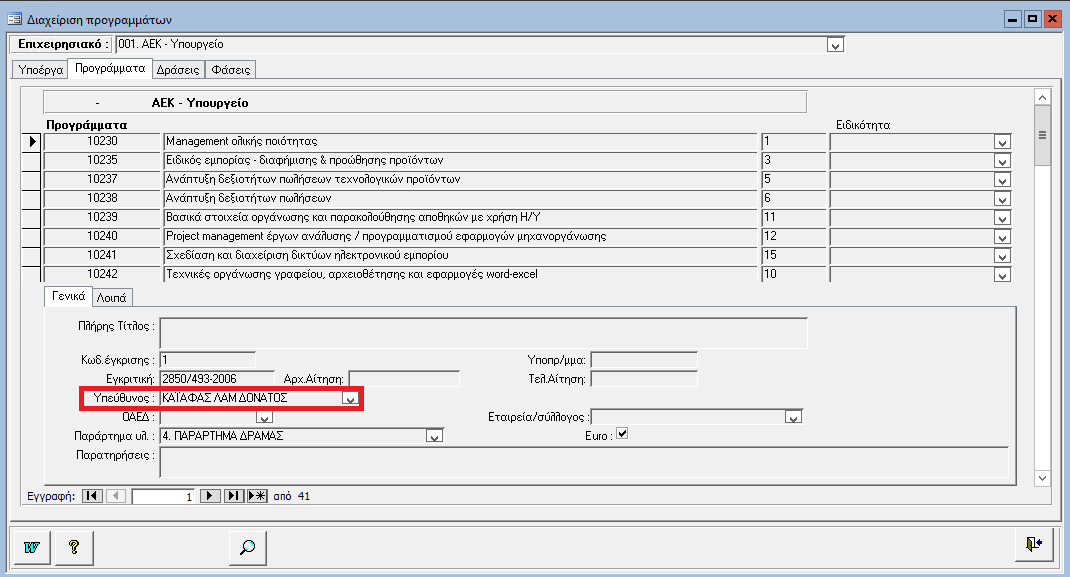Open the Παράρτημα υλ. dropdown
The image size is (1070, 577).
(x=434, y=436)
